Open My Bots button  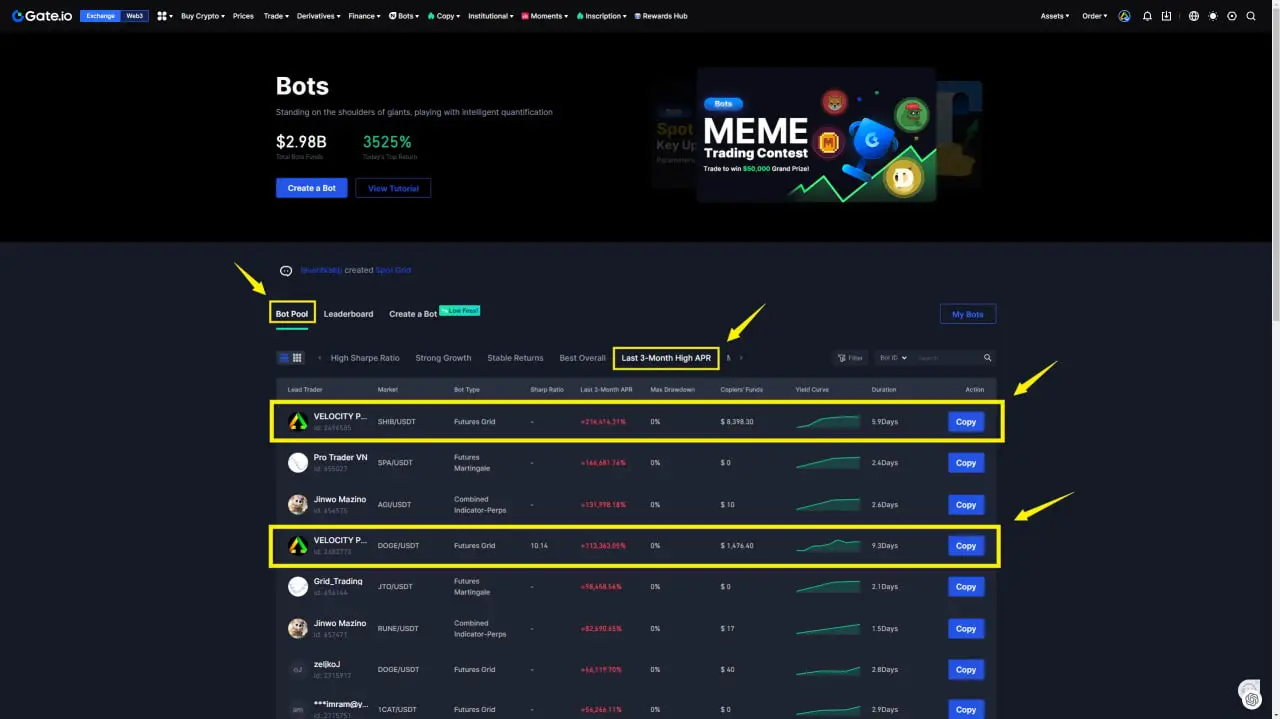tap(967, 314)
